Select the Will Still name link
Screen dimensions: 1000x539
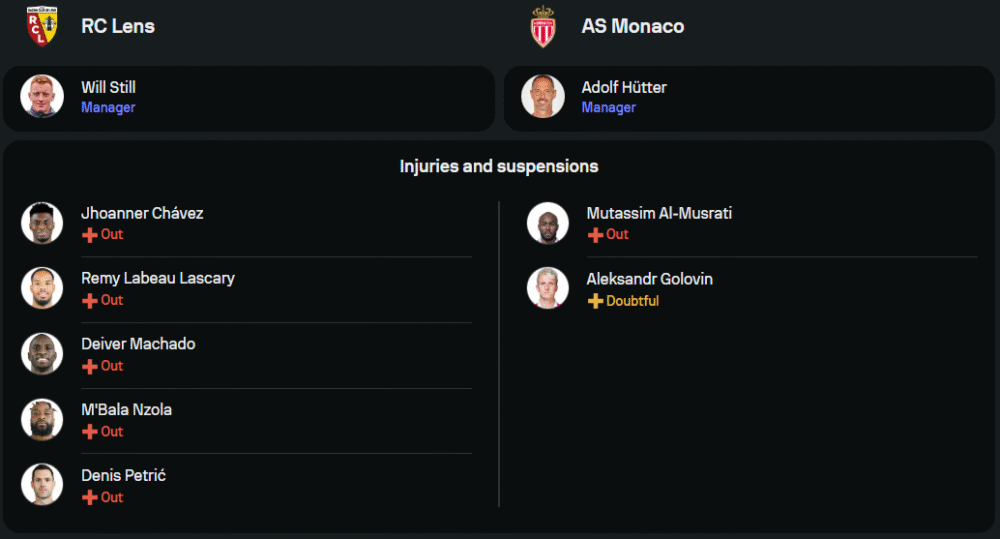(x=108, y=88)
